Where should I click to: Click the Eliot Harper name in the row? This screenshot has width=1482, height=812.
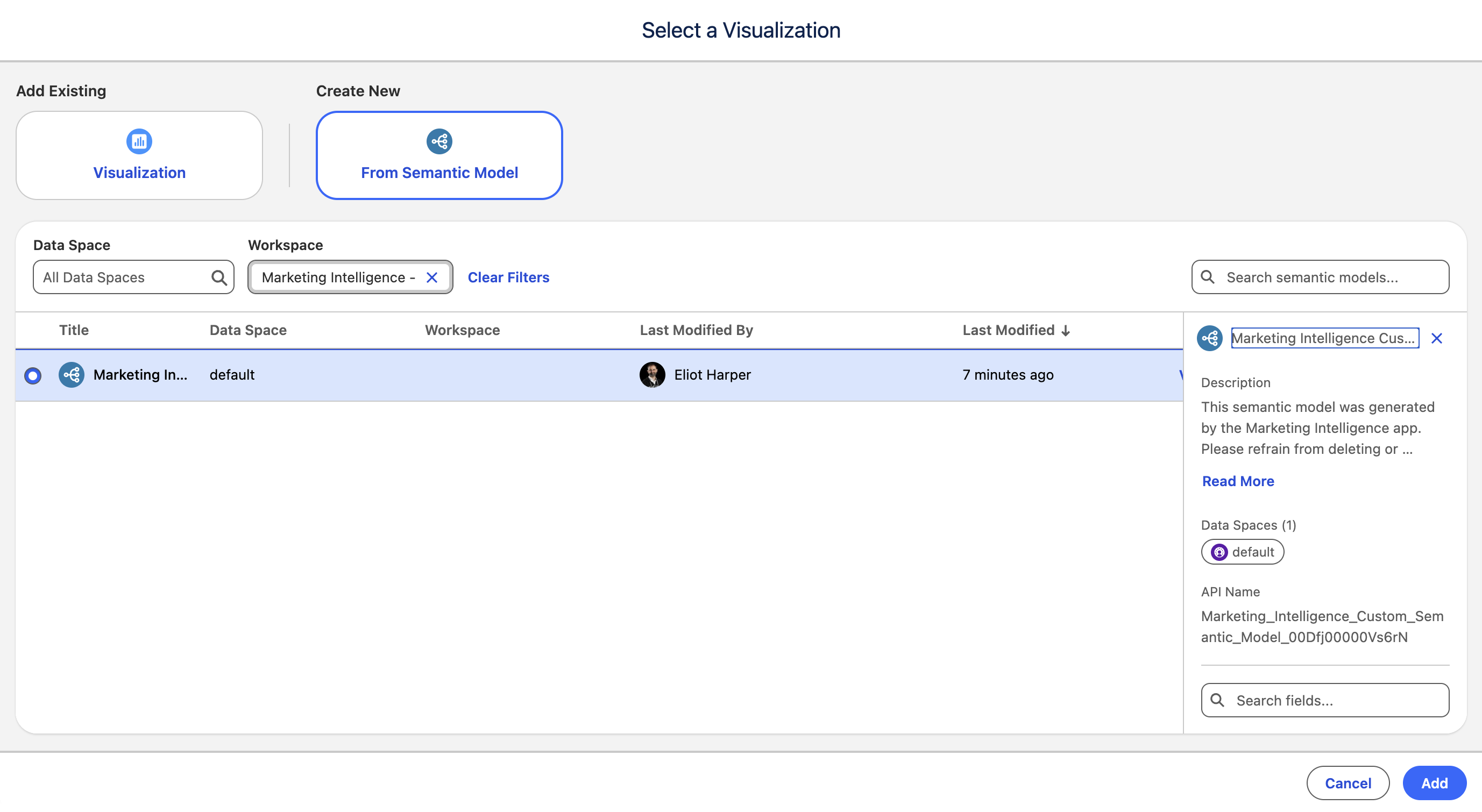pyautogui.click(x=712, y=375)
